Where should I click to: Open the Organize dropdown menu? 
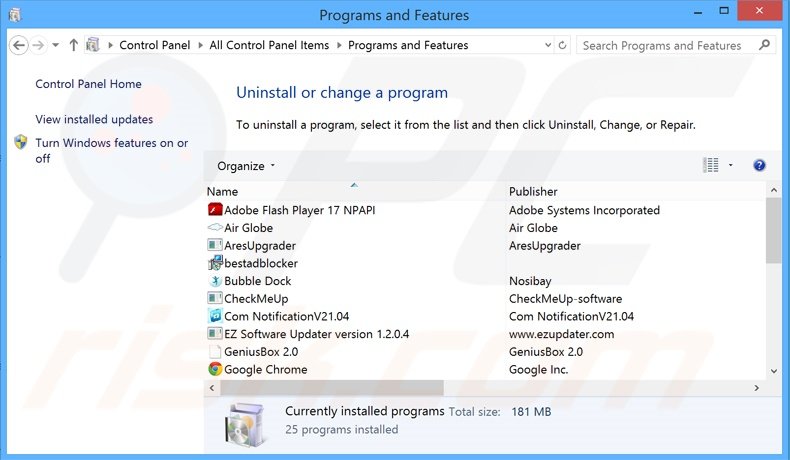[x=246, y=166]
